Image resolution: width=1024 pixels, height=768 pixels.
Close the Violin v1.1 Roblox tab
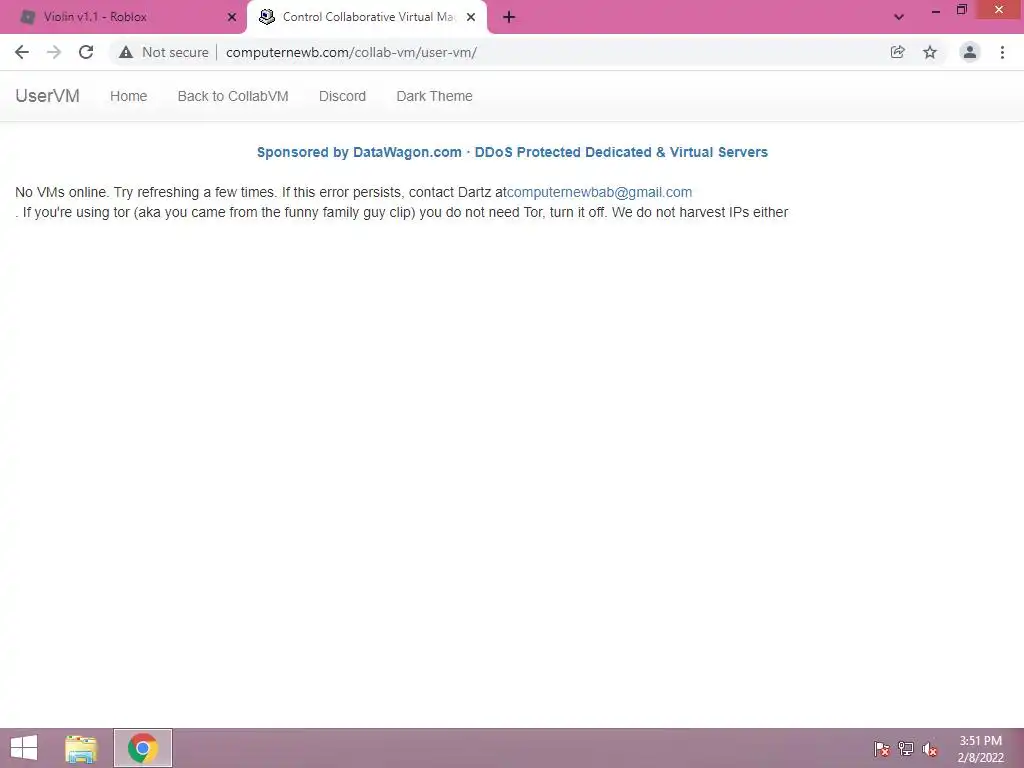232,17
